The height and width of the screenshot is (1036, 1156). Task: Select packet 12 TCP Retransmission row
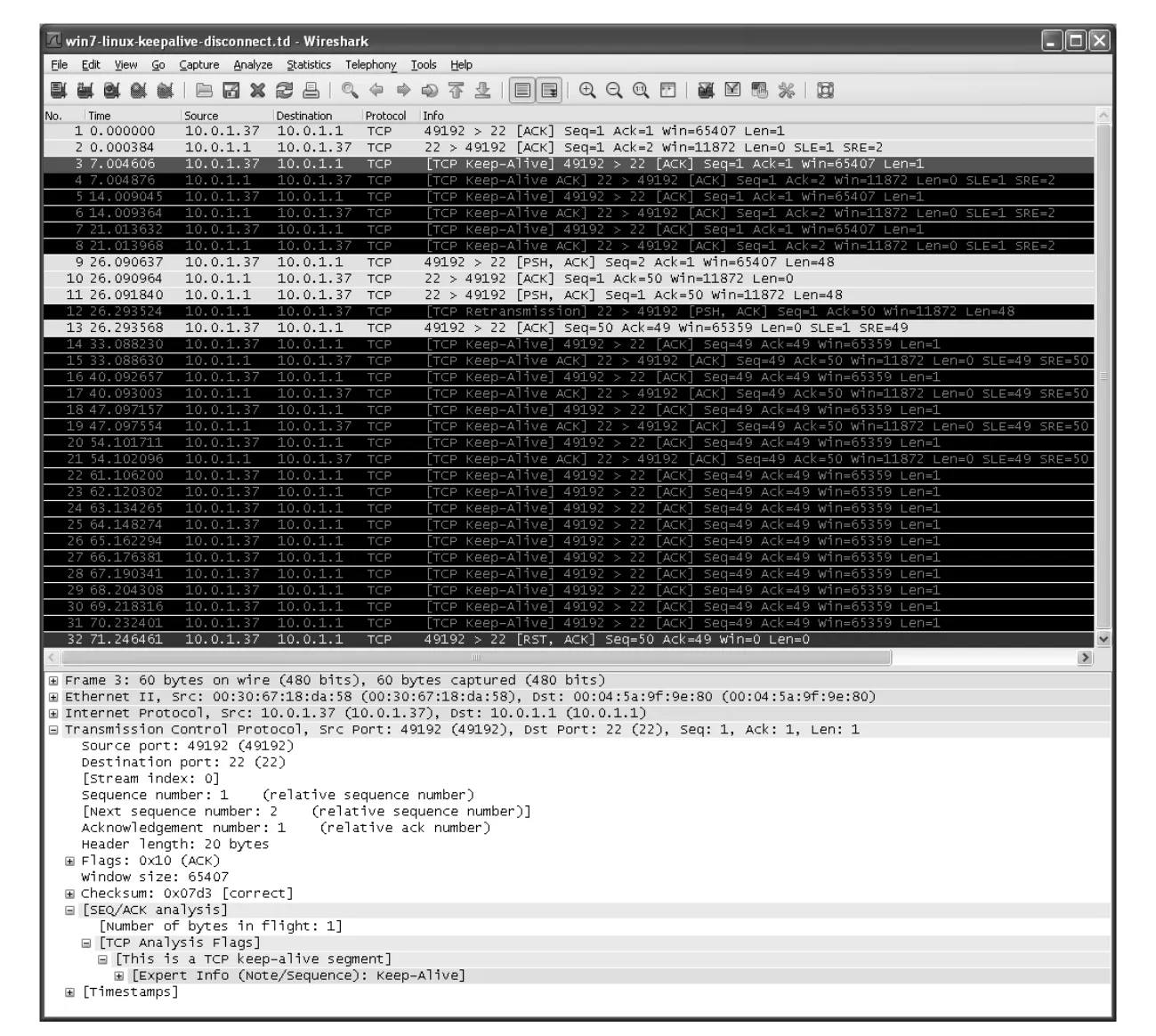pos(569,312)
